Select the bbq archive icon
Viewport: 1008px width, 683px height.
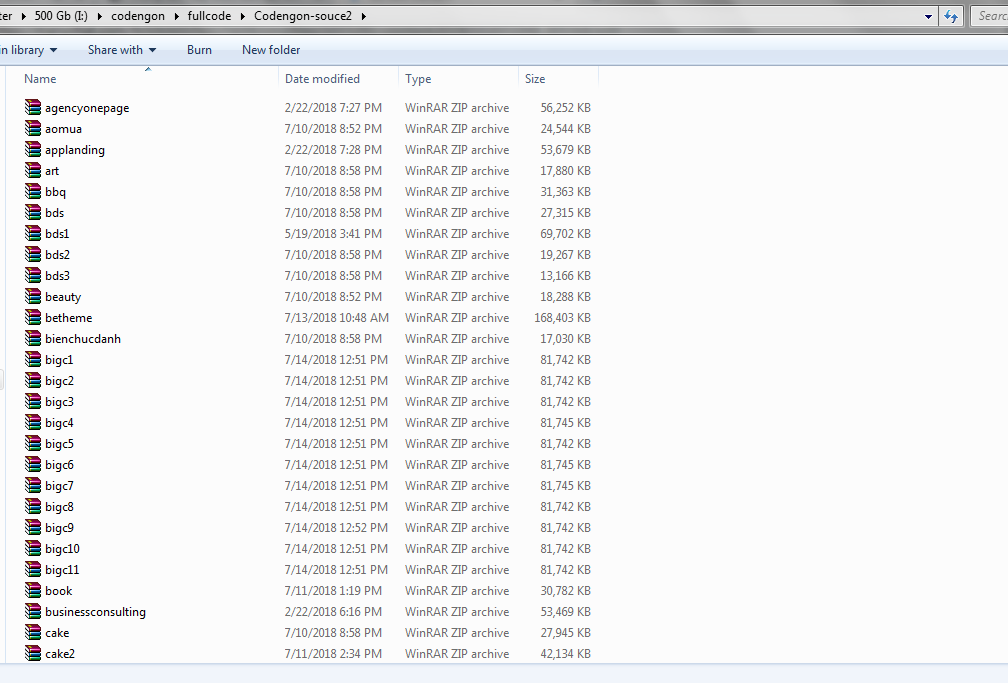[33, 192]
